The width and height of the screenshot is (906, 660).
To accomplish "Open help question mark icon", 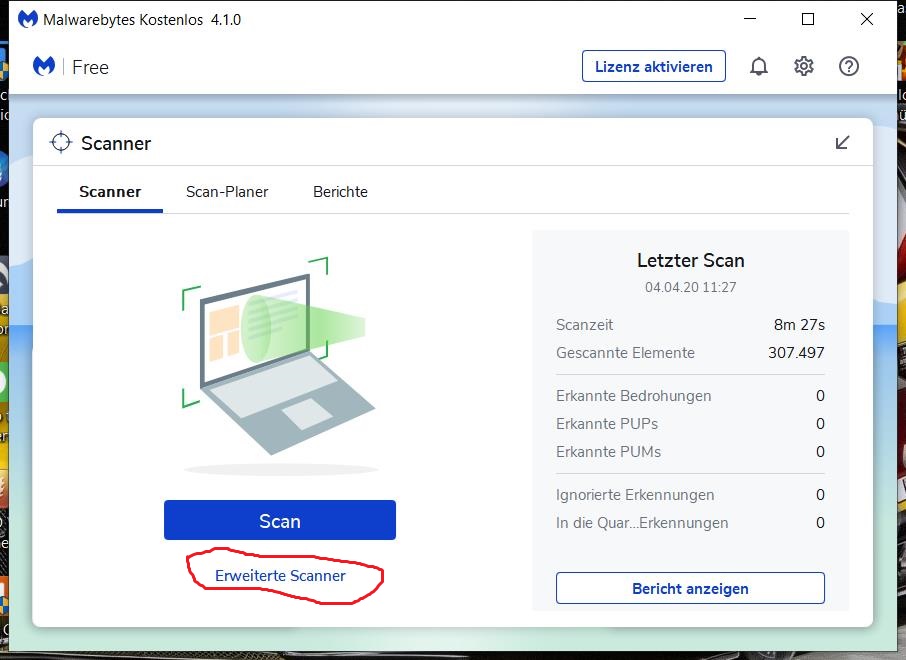I will click(x=849, y=67).
